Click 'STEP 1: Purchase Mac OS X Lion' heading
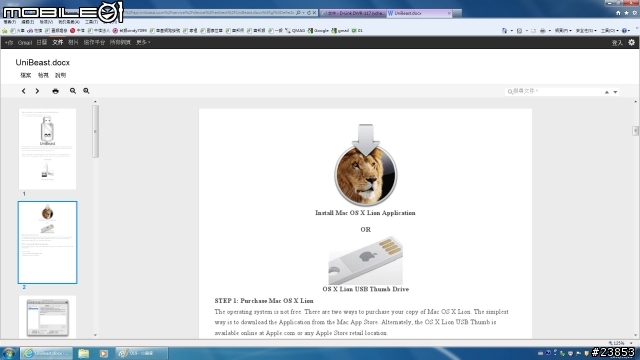640x360 pixels. (x=264, y=301)
